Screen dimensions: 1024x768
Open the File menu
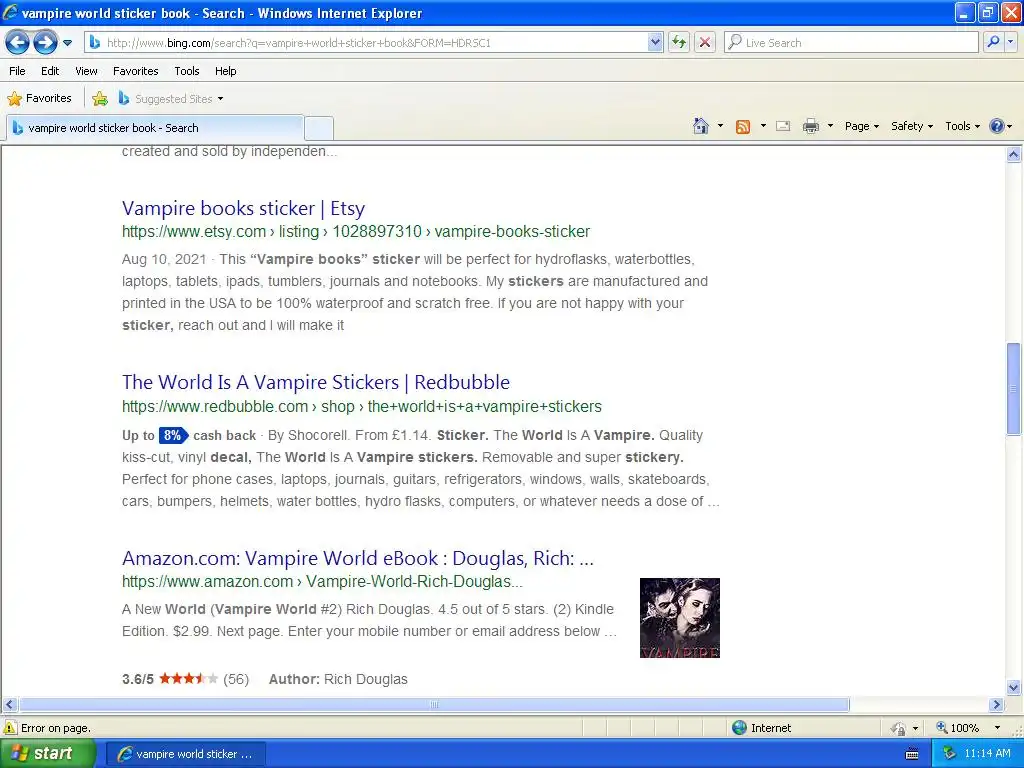pyautogui.click(x=18, y=71)
